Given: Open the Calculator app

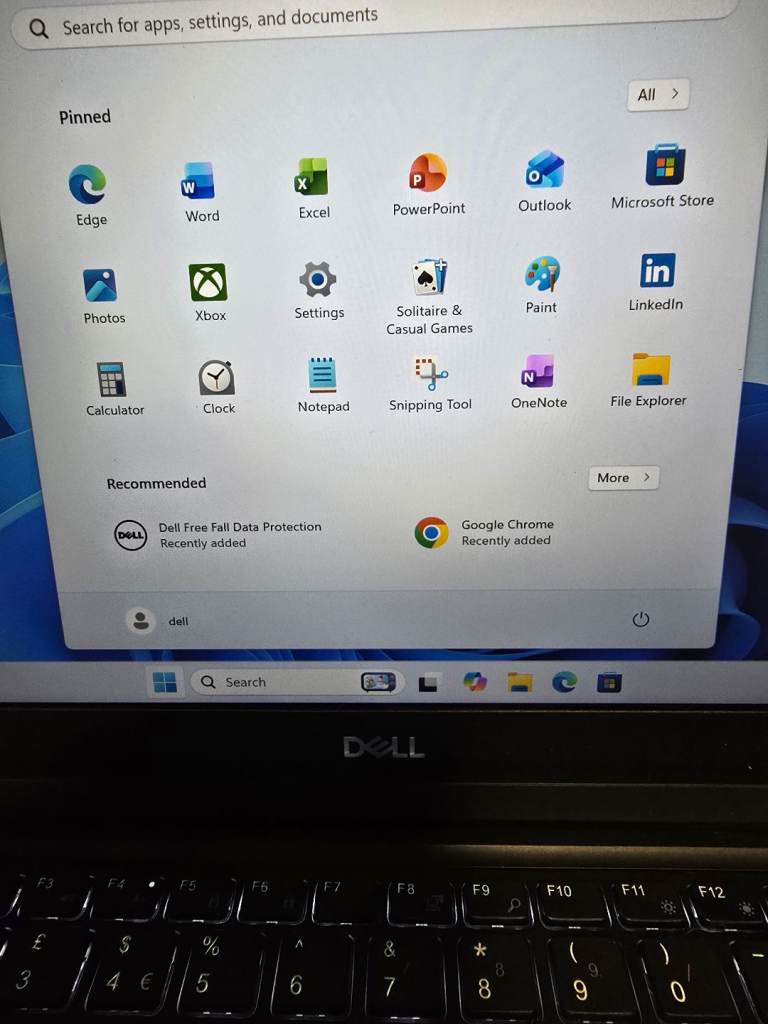Looking at the screenshot, I should (x=112, y=381).
